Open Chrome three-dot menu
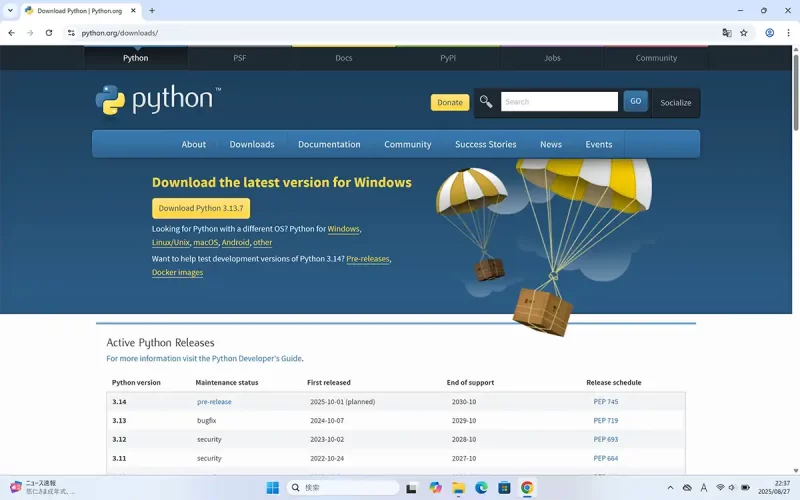800x500 pixels. (788, 33)
